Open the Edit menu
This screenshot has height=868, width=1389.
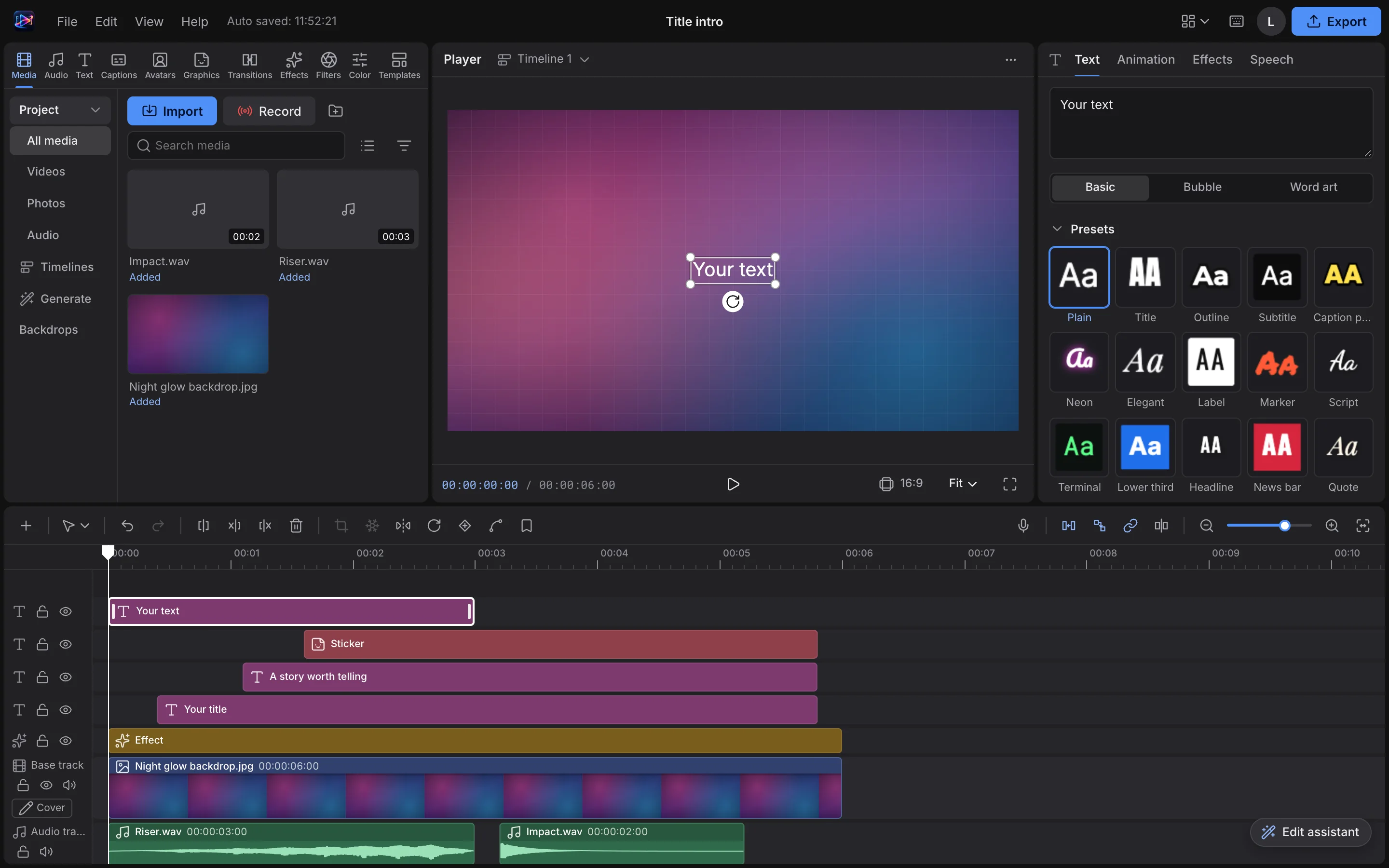click(106, 21)
